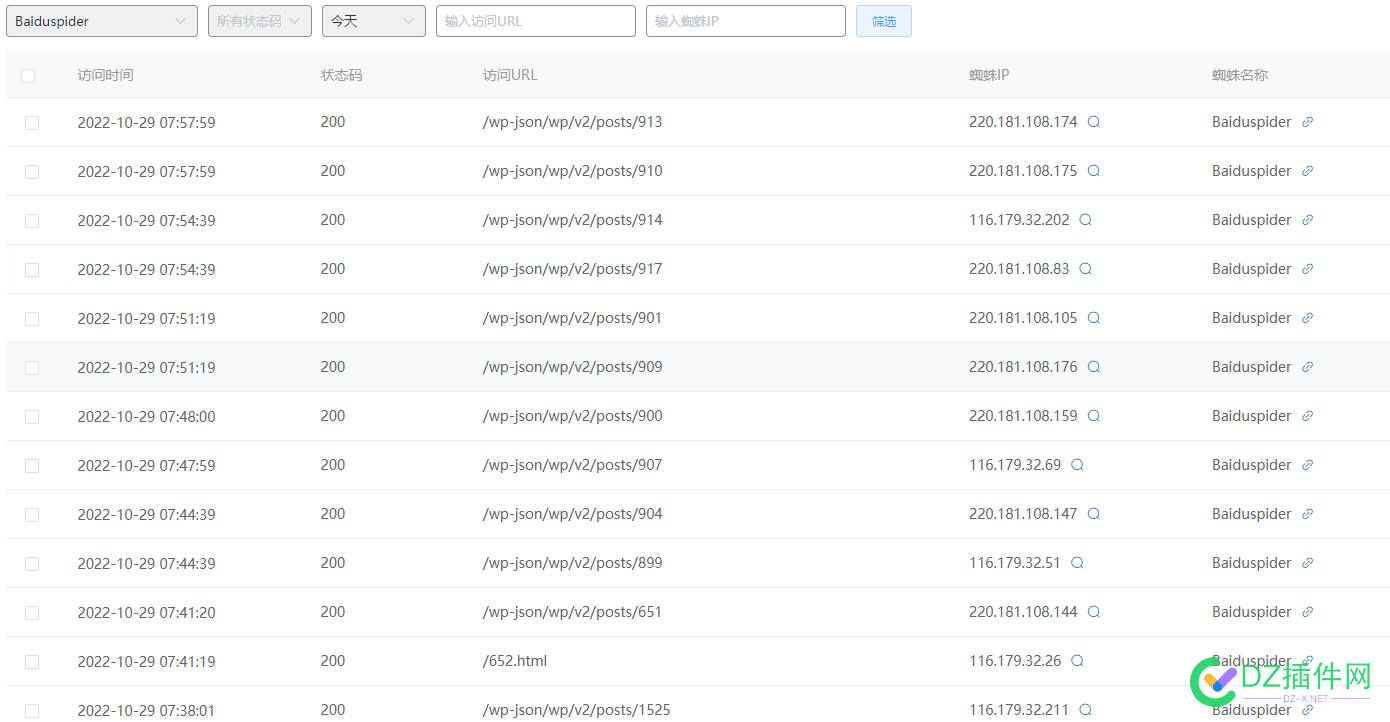Open the Baiduspider spider-name dropdown

[x=102, y=21]
